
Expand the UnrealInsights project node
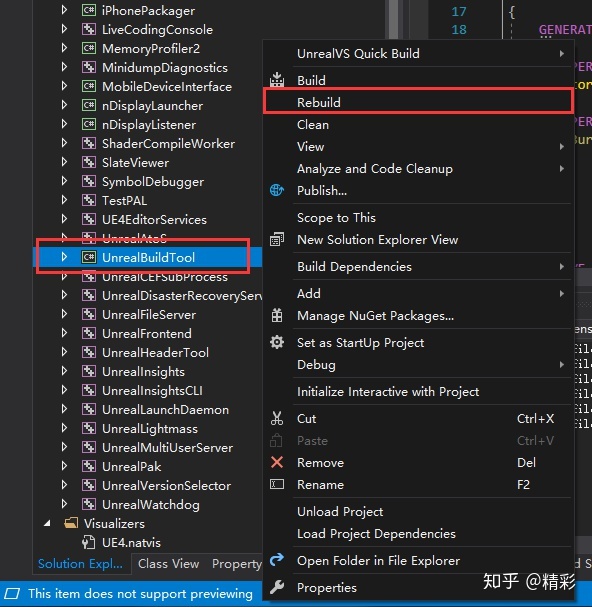tap(64, 371)
